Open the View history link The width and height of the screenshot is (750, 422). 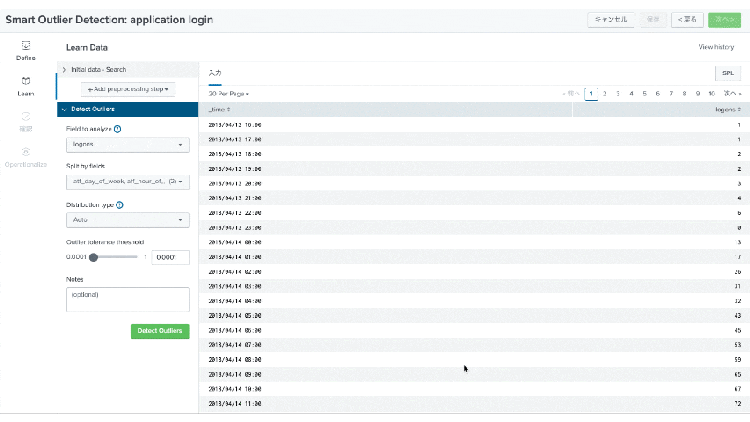(716, 47)
